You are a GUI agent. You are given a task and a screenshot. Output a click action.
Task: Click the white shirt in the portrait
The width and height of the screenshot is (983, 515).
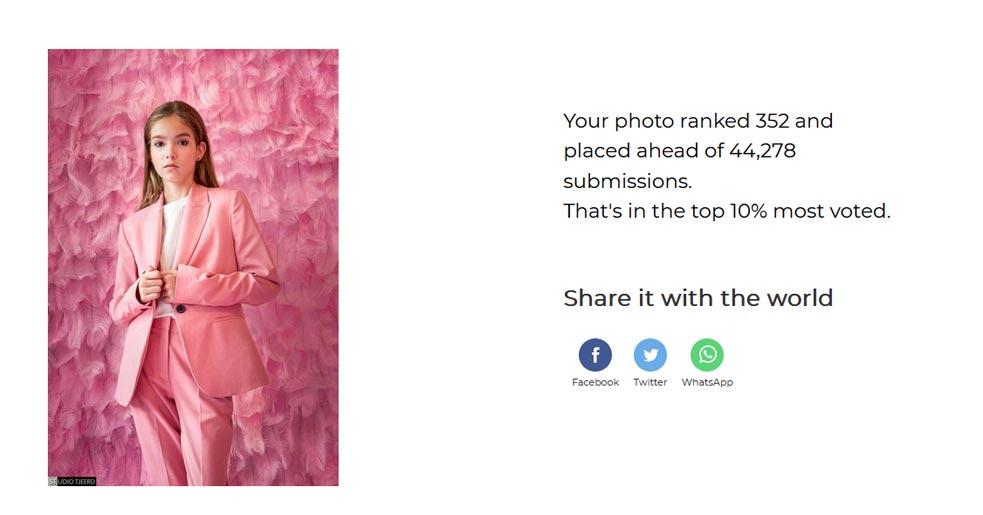pyautogui.click(x=171, y=238)
